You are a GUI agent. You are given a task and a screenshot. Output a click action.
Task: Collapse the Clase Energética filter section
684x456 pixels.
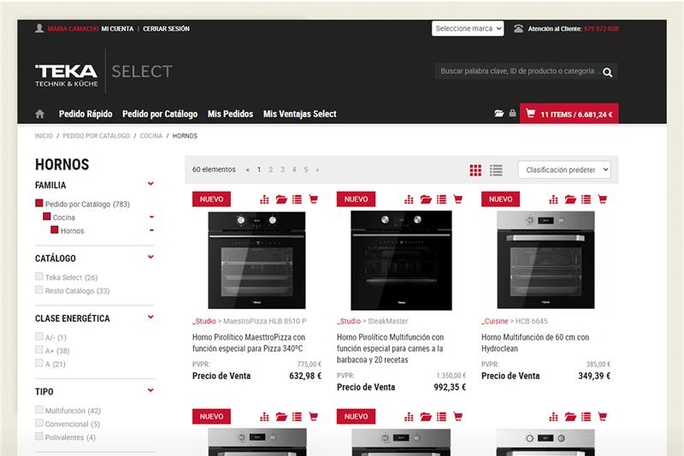tap(151, 318)
